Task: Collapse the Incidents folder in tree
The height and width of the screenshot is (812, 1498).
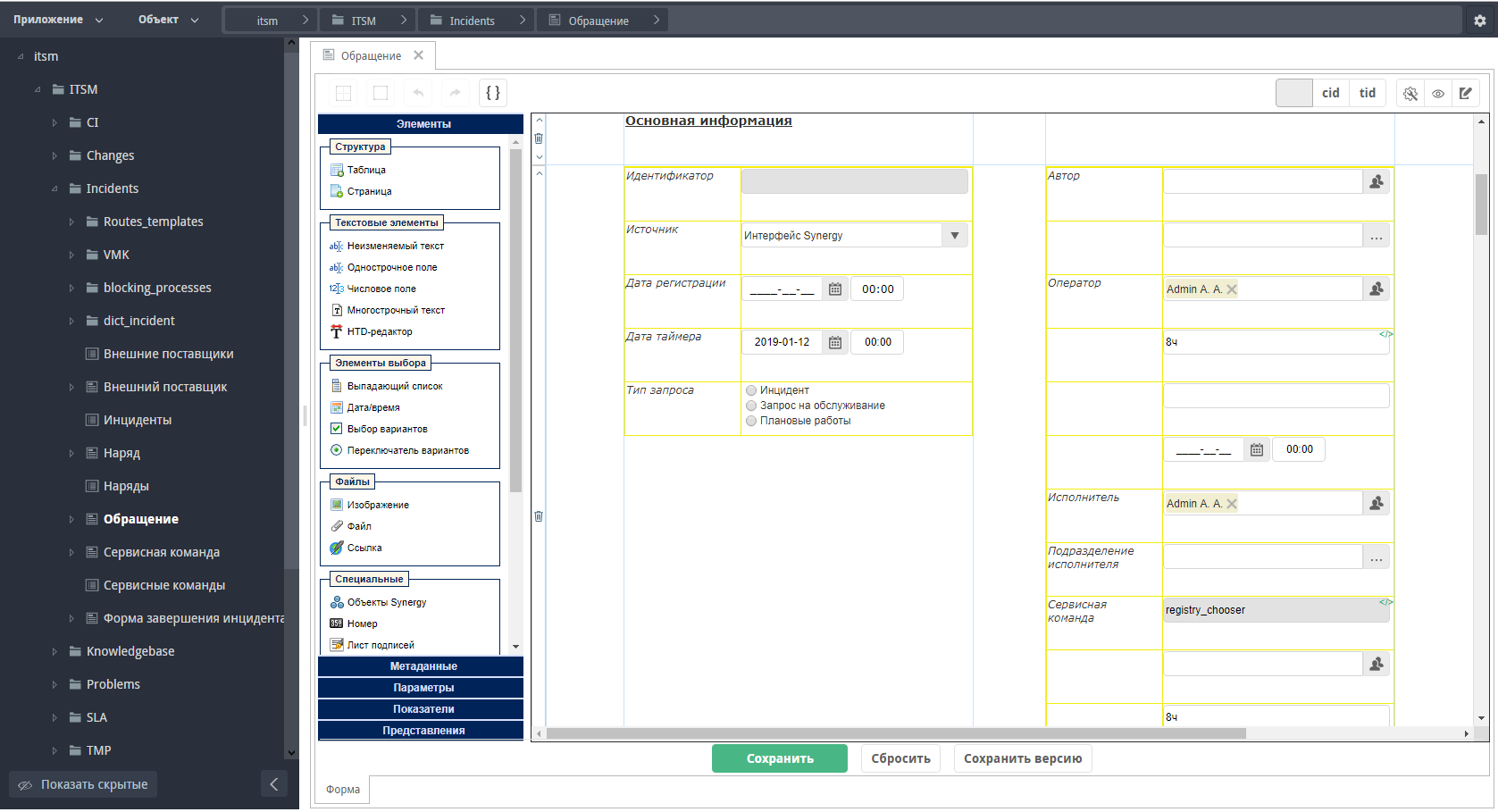Action: (x=54, y=188)
